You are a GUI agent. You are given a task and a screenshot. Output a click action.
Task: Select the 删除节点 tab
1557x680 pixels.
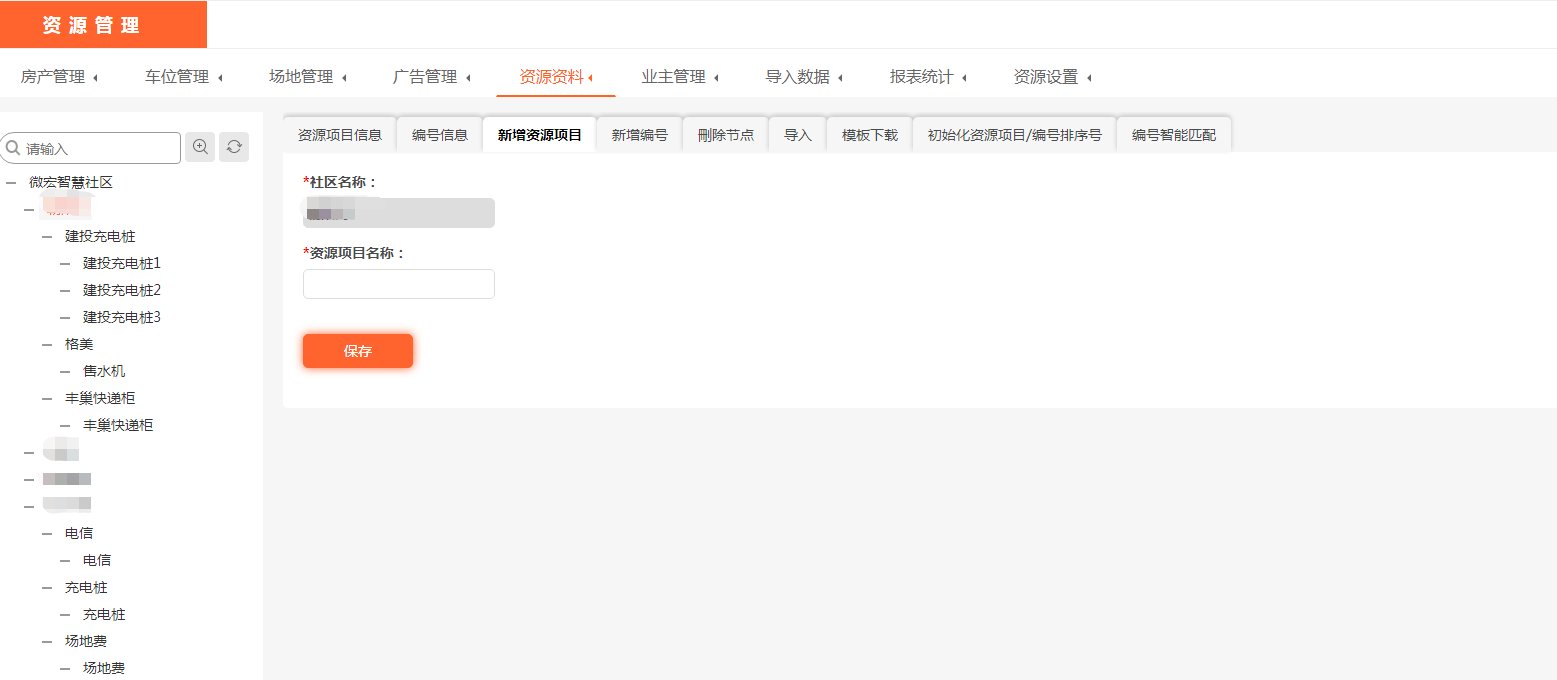pos(726,135)
